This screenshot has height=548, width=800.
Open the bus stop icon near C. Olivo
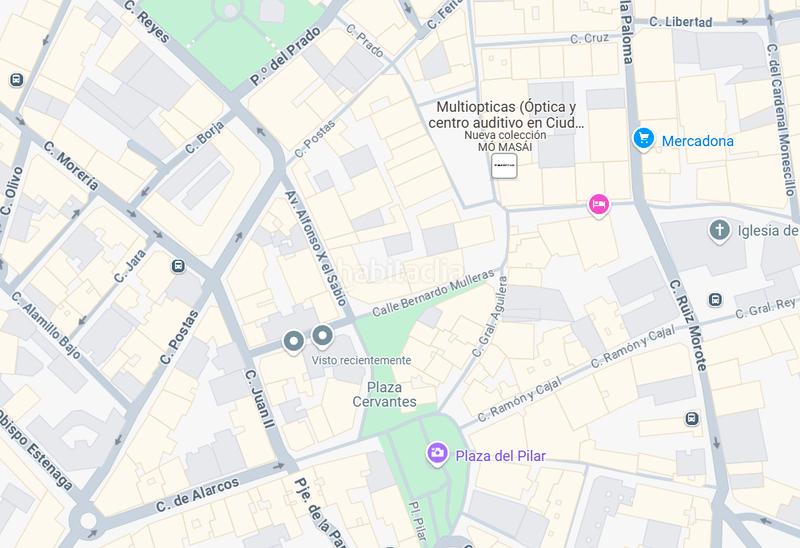pyautogui.click(x=16, y=80)
